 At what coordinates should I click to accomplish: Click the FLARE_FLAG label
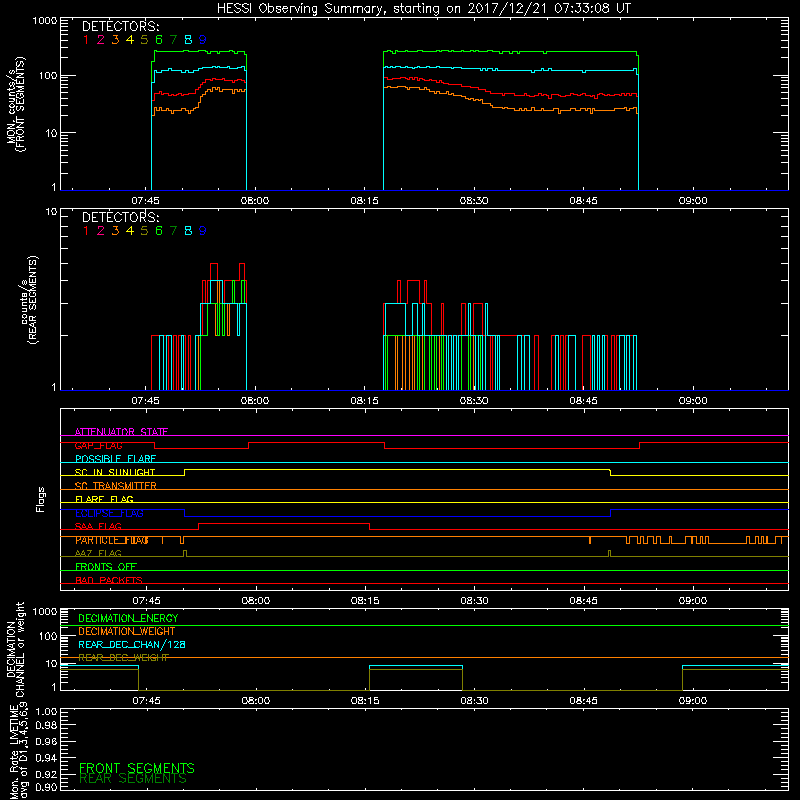point(104,499)
